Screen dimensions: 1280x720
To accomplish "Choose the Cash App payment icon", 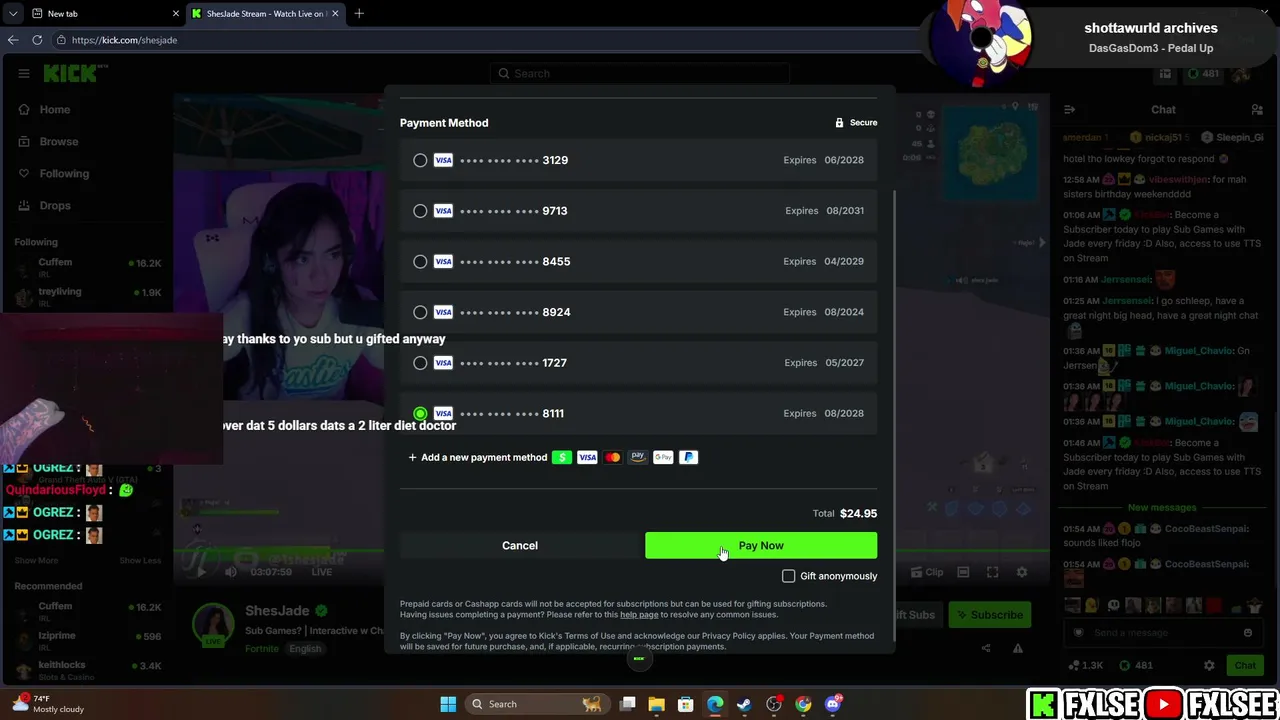I will pyautogui.click(x=562, y=457).
